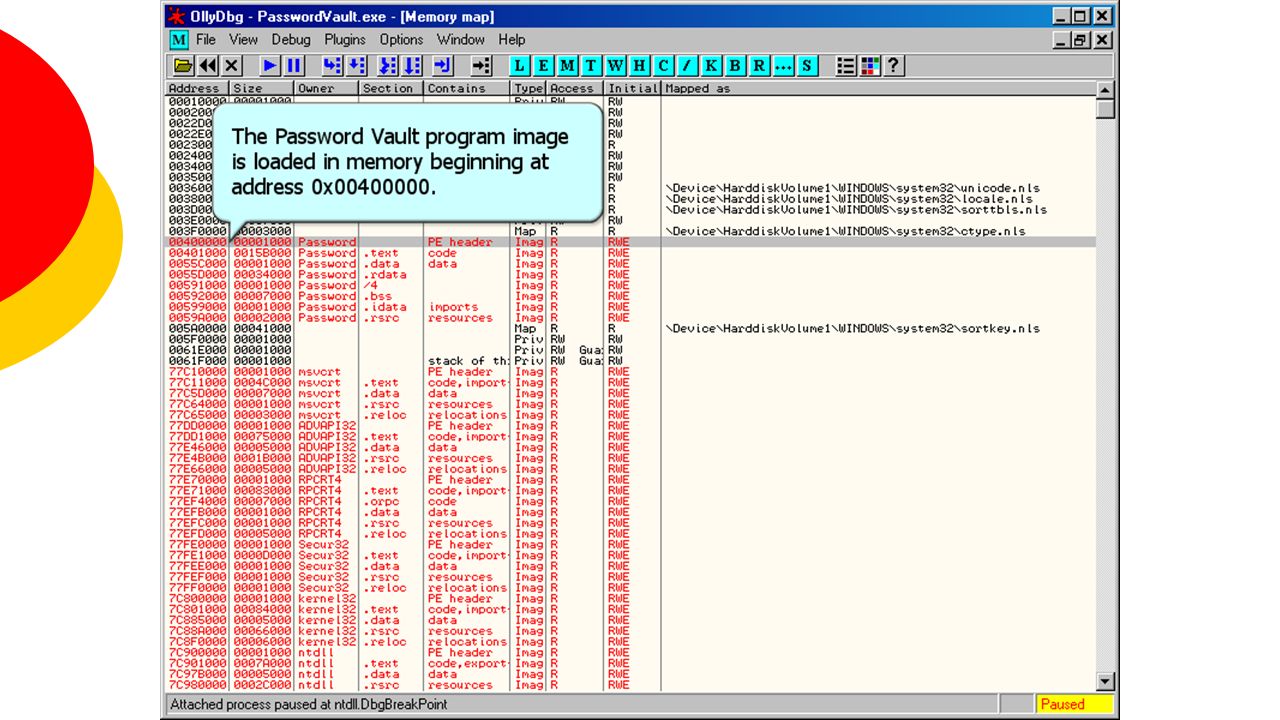Image resolution: width=1280 pixels, height=720 pixels.
Task: Open the File menu
Action: click(x=206, y=40)
